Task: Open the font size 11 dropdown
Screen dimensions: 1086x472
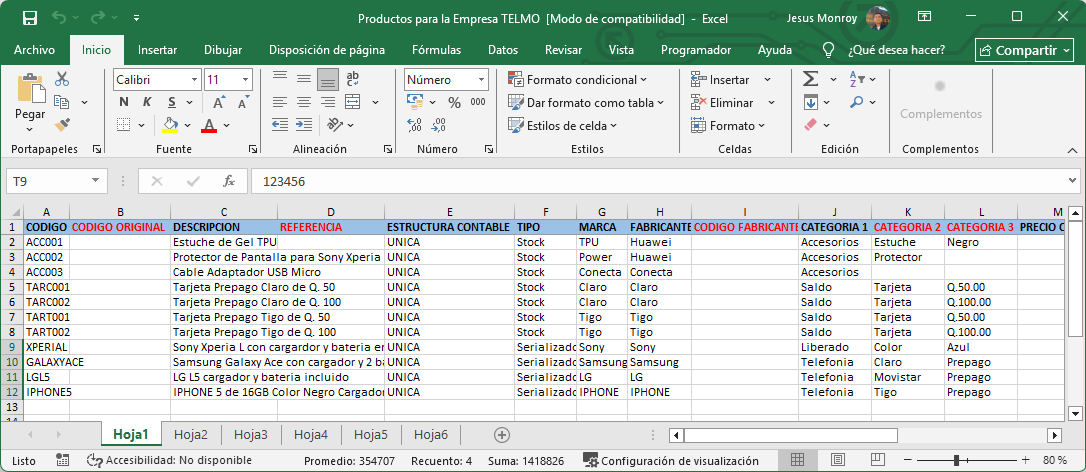Action: coord(245,80)
